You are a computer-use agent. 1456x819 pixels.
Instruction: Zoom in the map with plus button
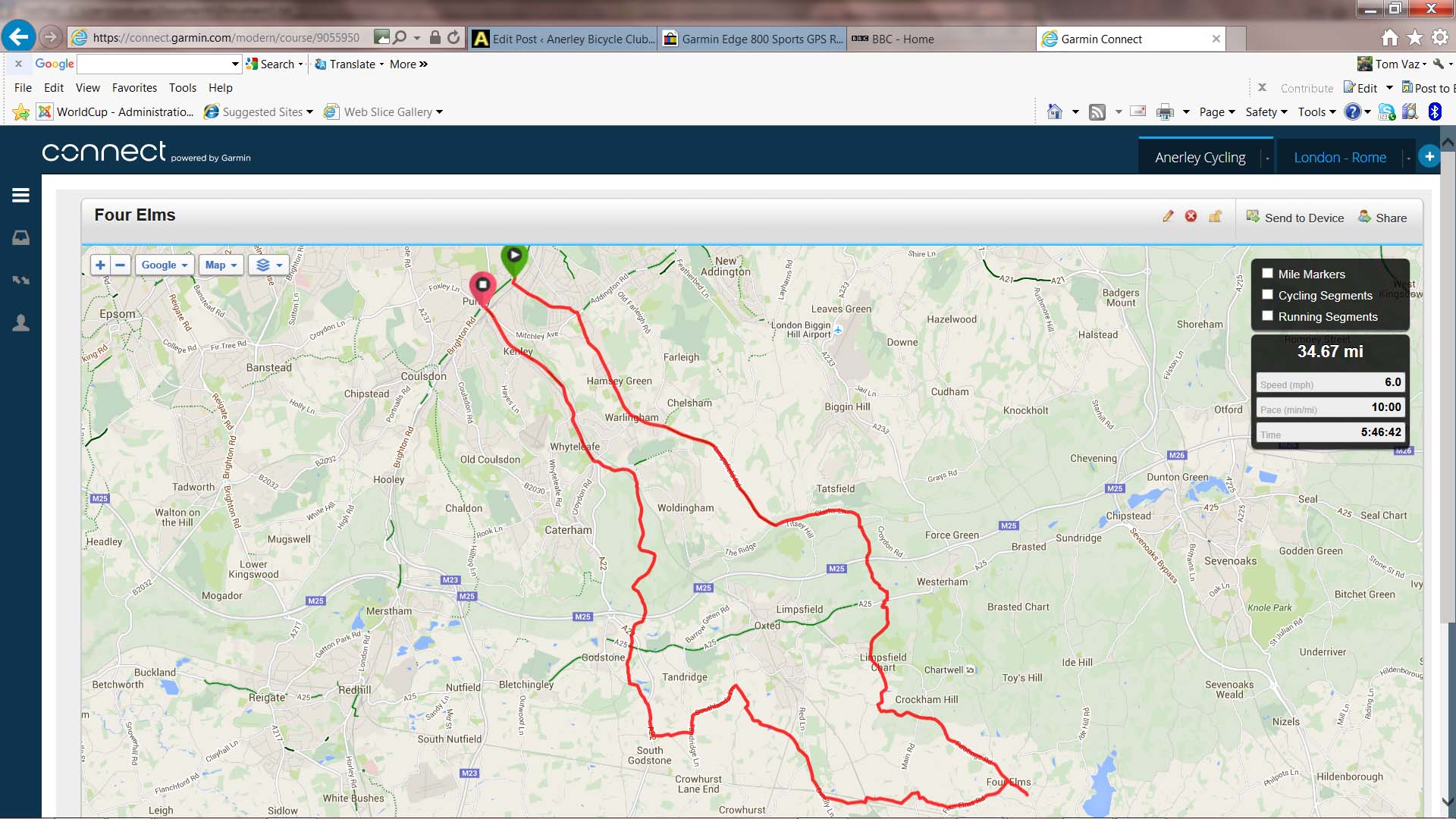[100, 265]
